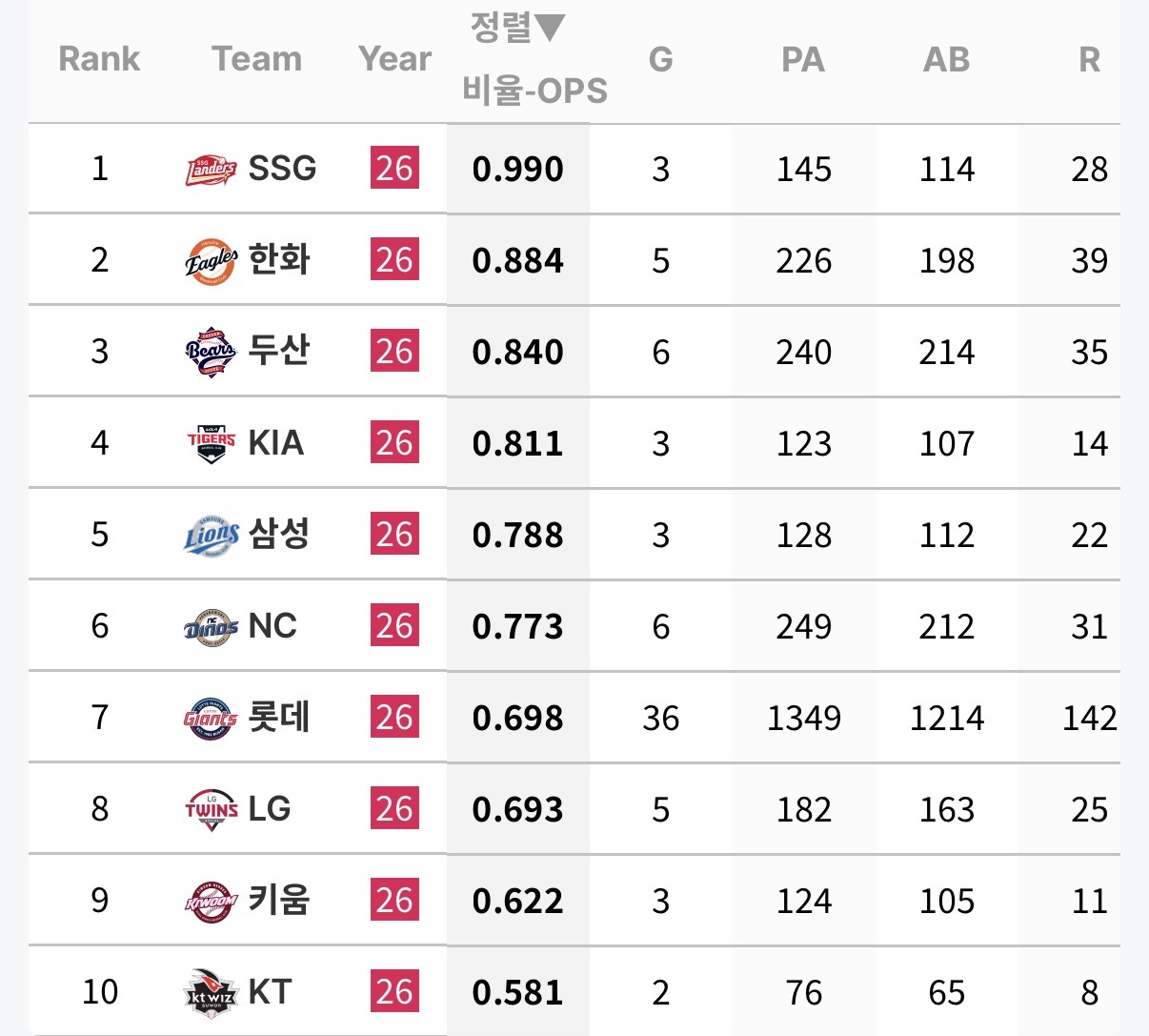Click the Hanwha Eagles team logo
Screen dimensions: 1149x1036
coord(212,260)
